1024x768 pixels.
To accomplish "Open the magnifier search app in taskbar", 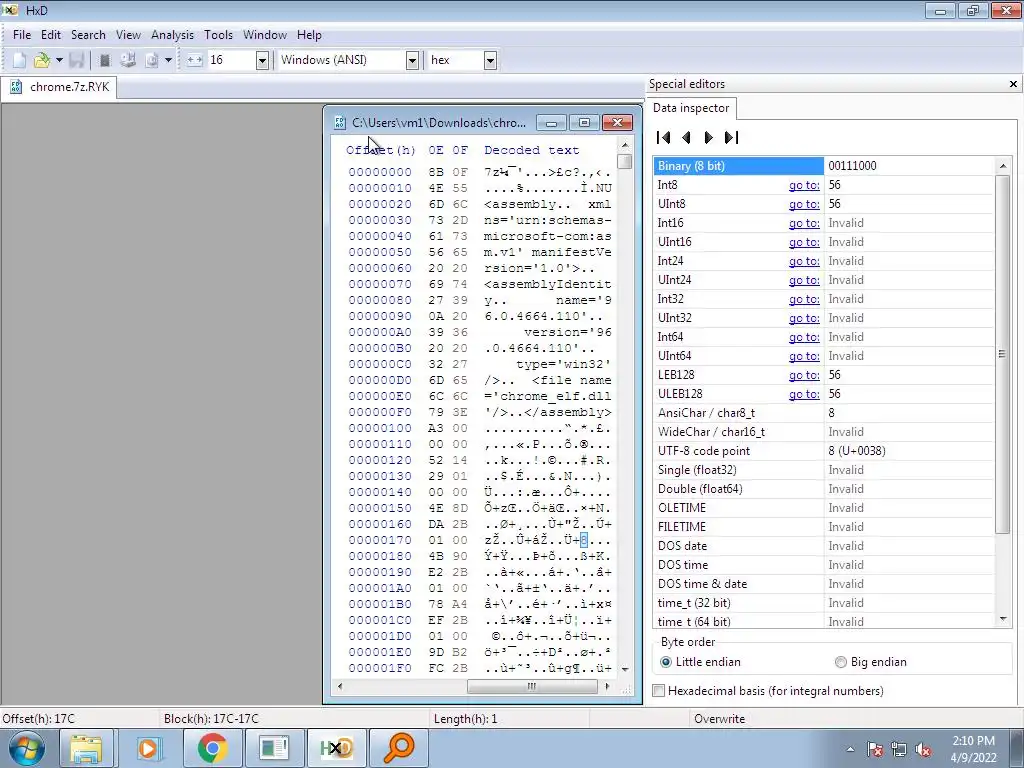I will (x=399, y=748).
